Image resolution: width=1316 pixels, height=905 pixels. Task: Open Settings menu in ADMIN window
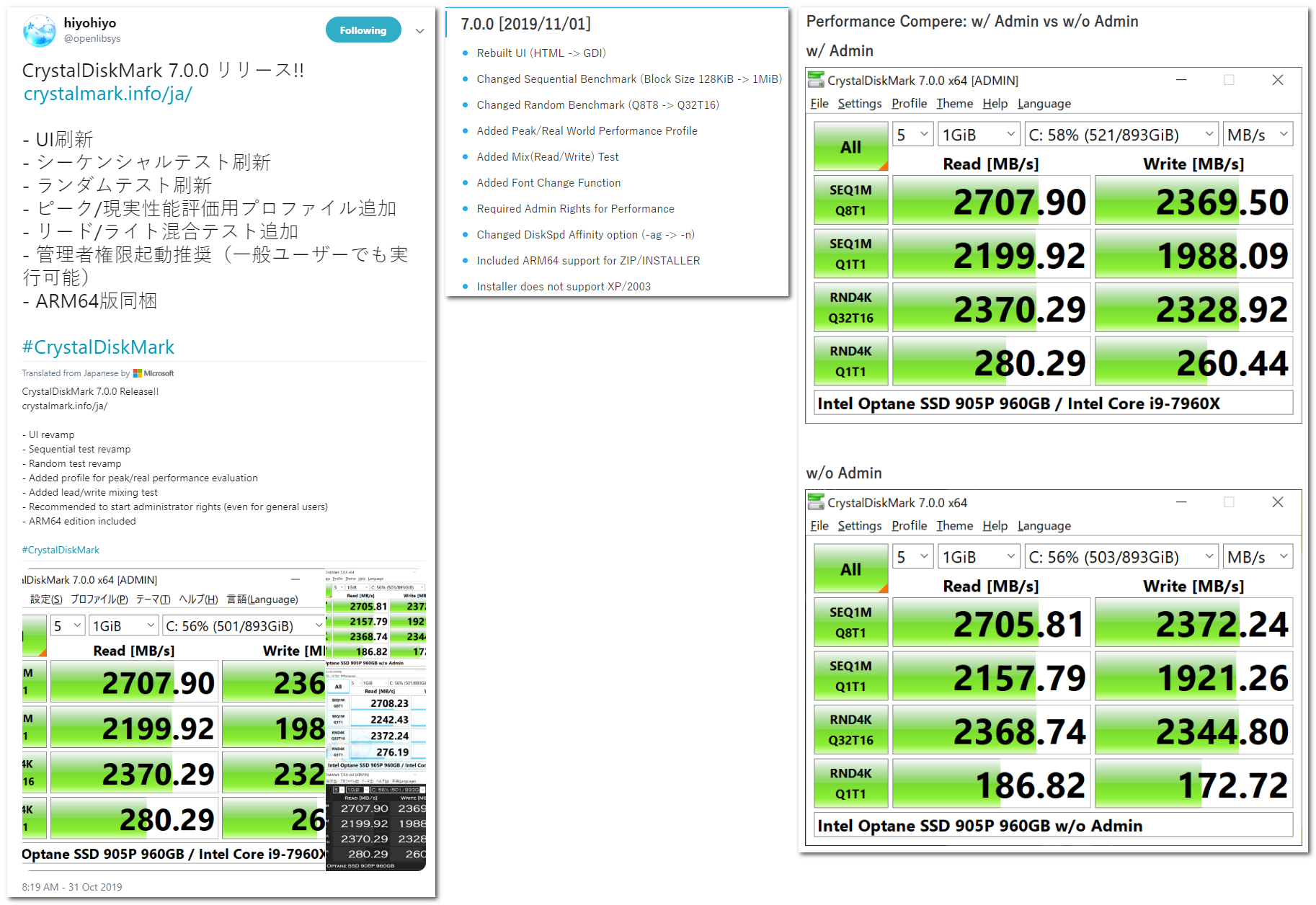coord(860,104)
